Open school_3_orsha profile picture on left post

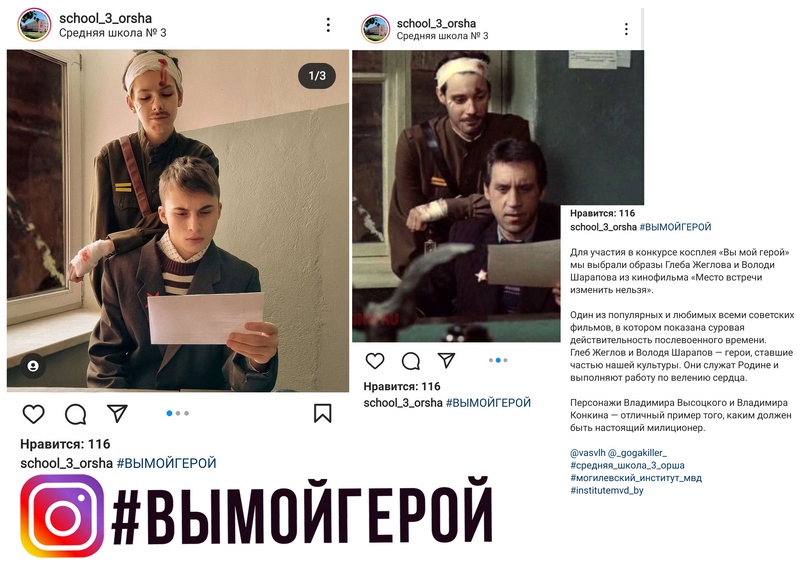pyautogui.click(x=35, y=24)
